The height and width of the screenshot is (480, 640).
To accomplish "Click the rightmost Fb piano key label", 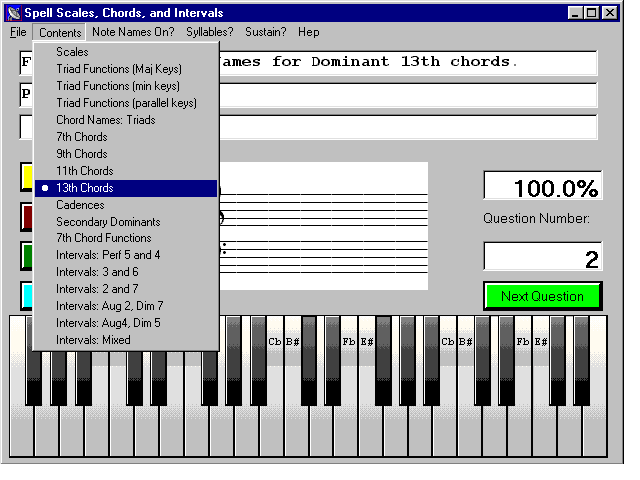I will click(523, 342).
